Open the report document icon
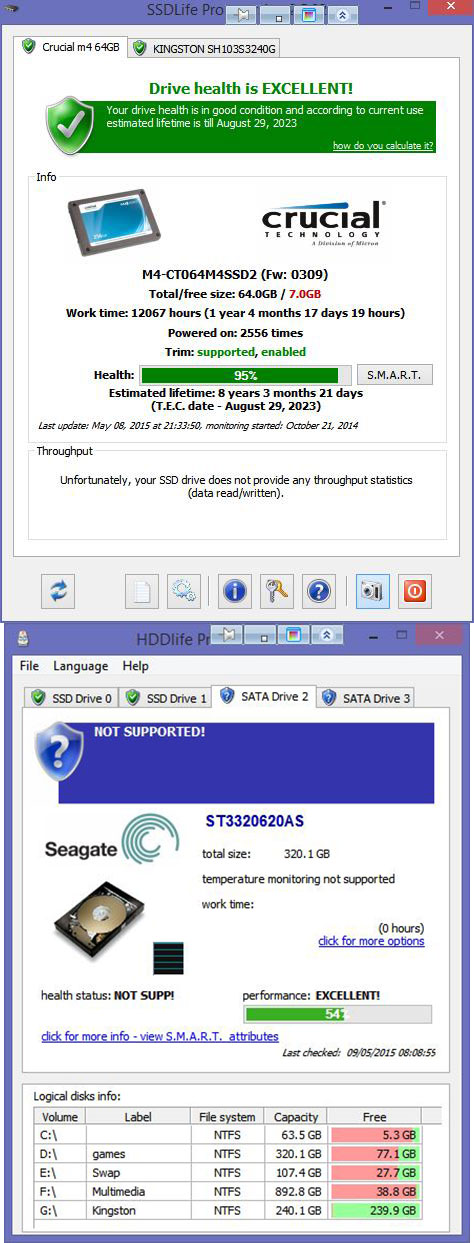 [x=142, y=591]
